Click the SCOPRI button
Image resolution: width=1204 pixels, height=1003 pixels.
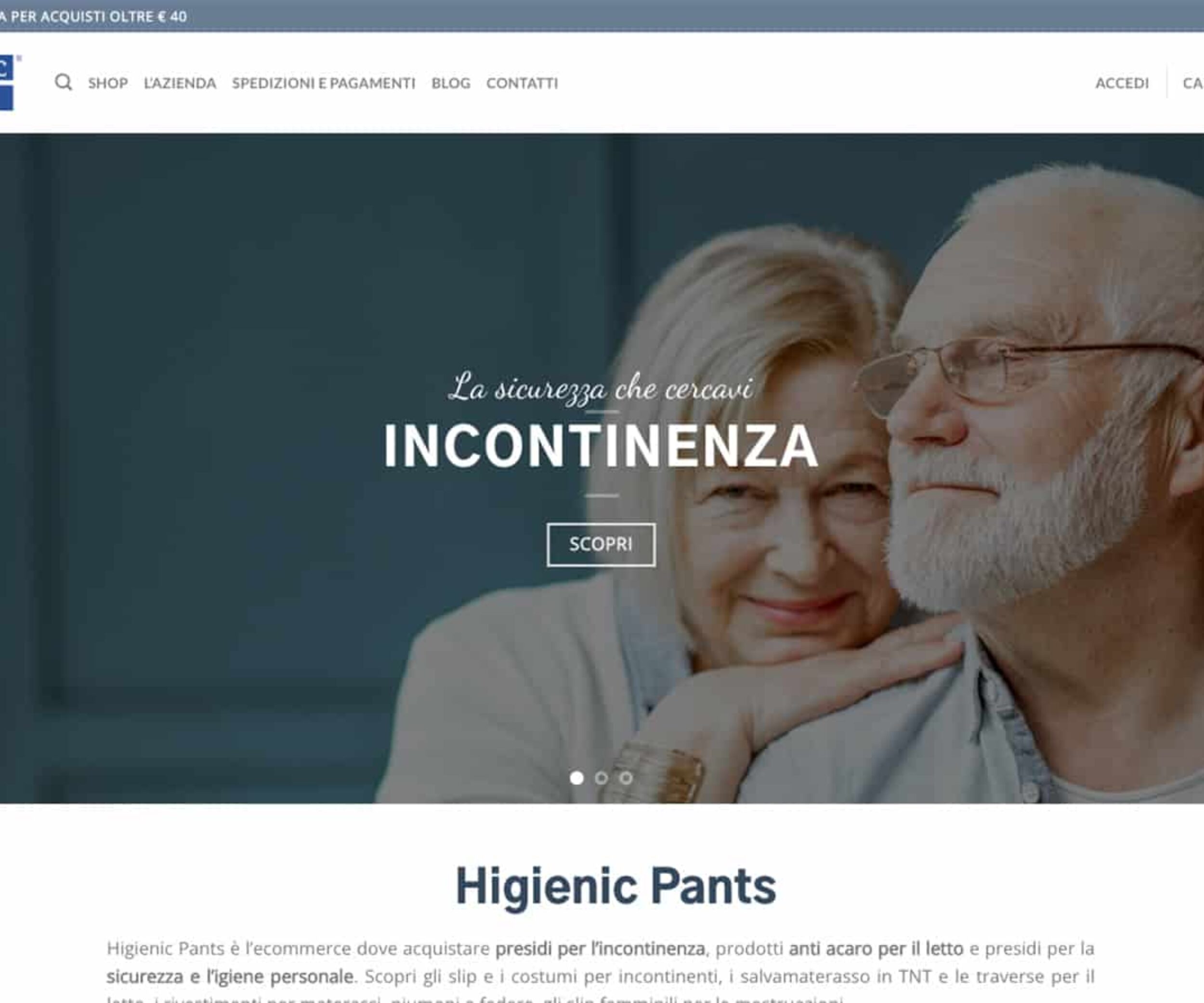tap(601, 545)
